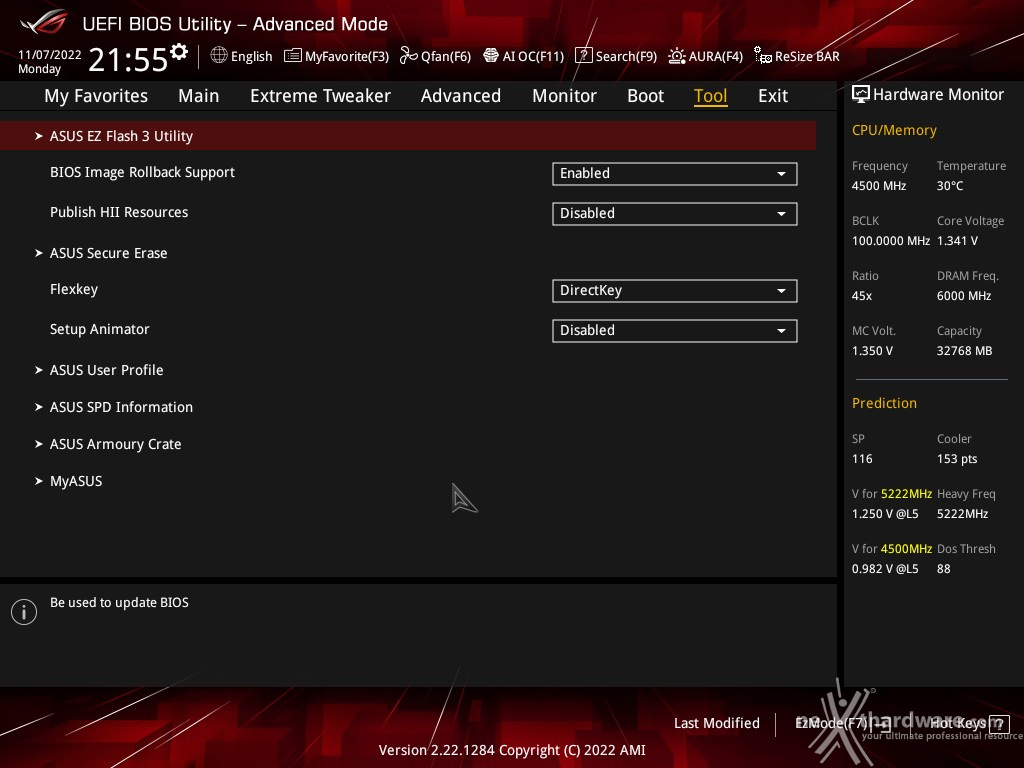Click the 1.350 V MC Volt value
Image resolution: width=1024 pixels, height=768 pixels.
pyautogui.click(x=872, y=351)
